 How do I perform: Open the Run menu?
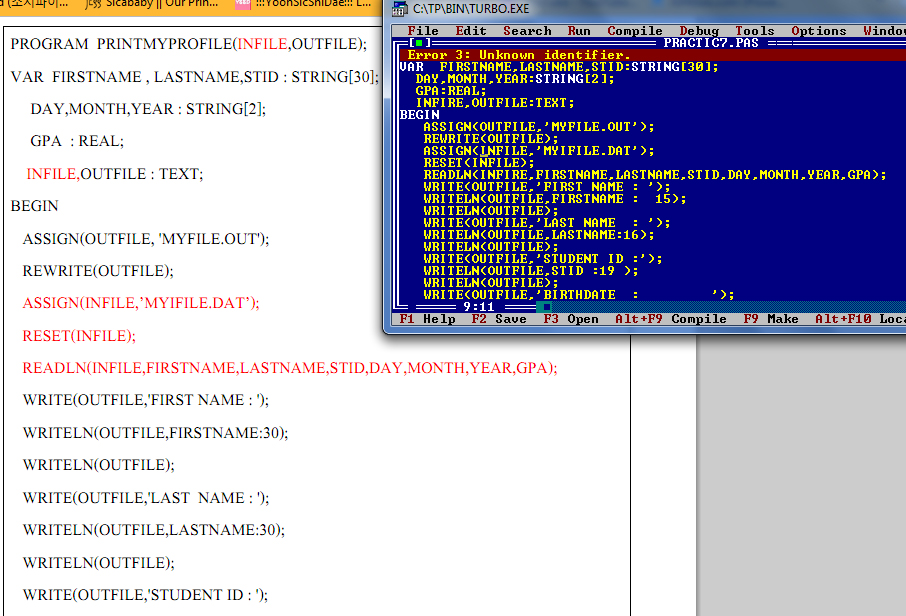coord(579,31)
